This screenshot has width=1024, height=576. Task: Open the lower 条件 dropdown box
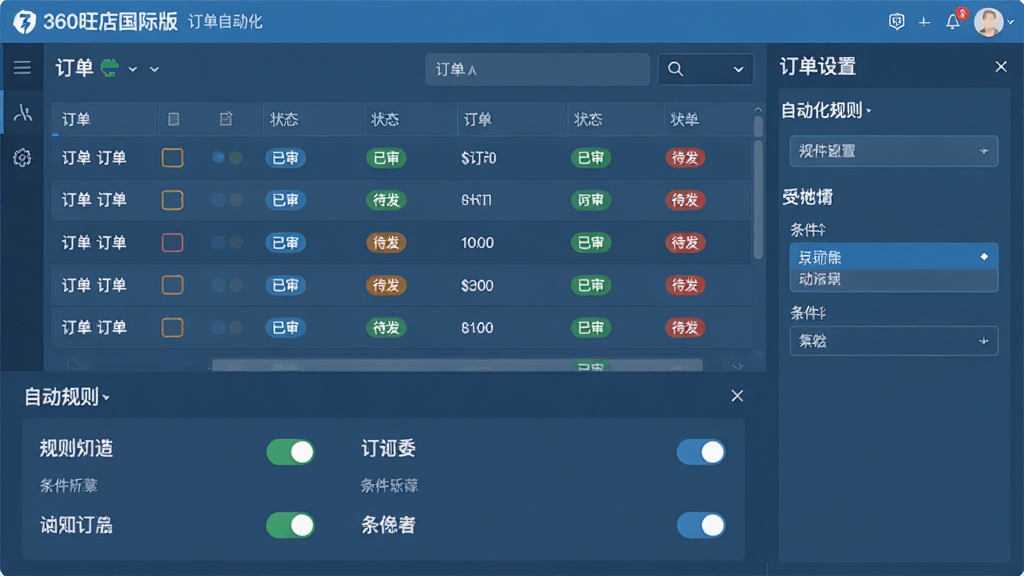click(893, 341)
